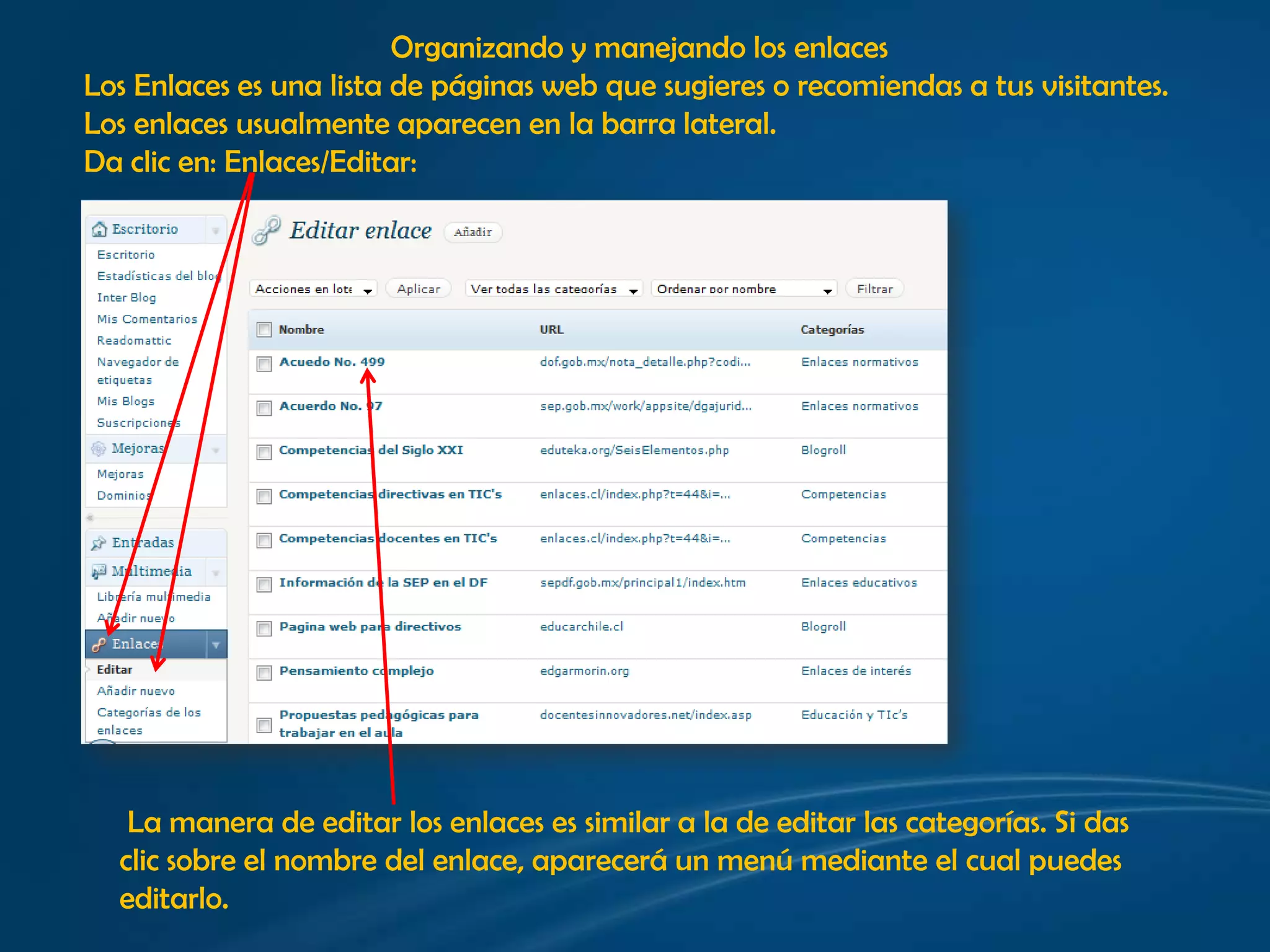The height and width of the screenshot is (952, 1270).
Task: Open Suscripciones
Action: point(138,423)
